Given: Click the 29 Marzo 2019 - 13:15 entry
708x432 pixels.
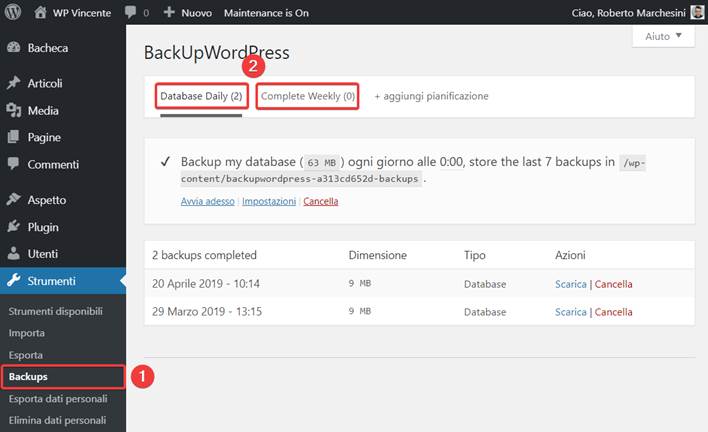Looking at the screenshot, I should [207, 311].
